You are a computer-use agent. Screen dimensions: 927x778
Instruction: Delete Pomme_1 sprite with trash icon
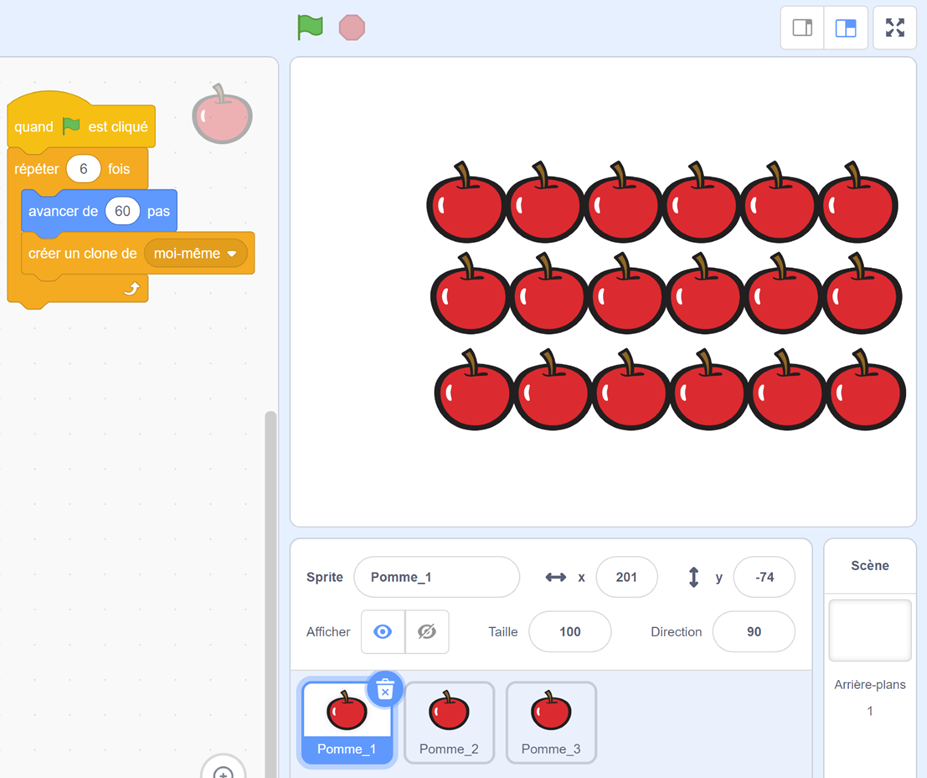coord(385,689)
